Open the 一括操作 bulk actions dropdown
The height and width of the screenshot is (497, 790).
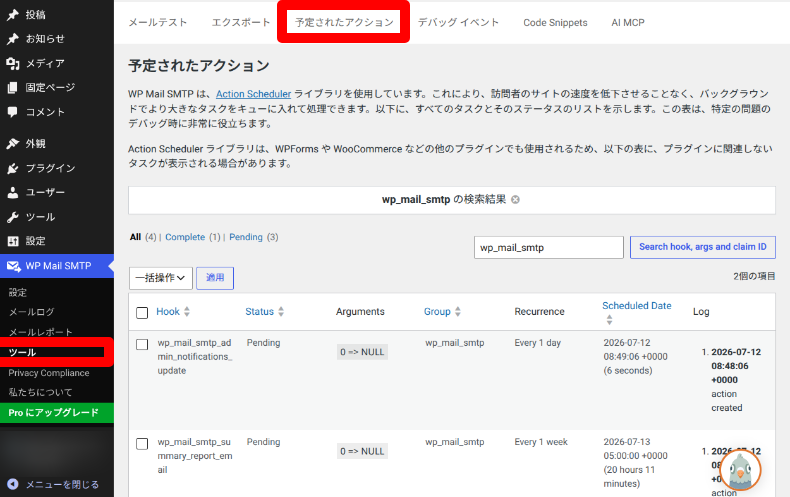[161, 278]
